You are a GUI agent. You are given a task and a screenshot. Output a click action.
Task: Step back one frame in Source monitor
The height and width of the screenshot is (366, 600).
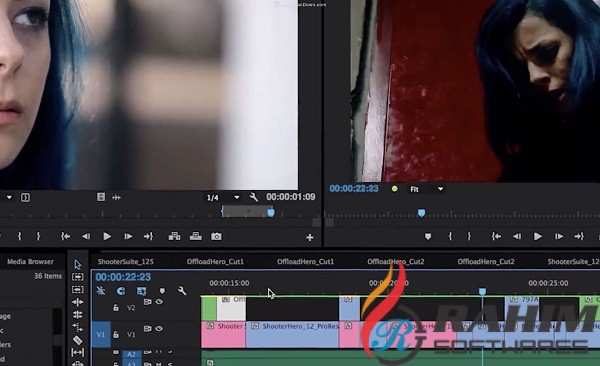[x=86, y=237]
